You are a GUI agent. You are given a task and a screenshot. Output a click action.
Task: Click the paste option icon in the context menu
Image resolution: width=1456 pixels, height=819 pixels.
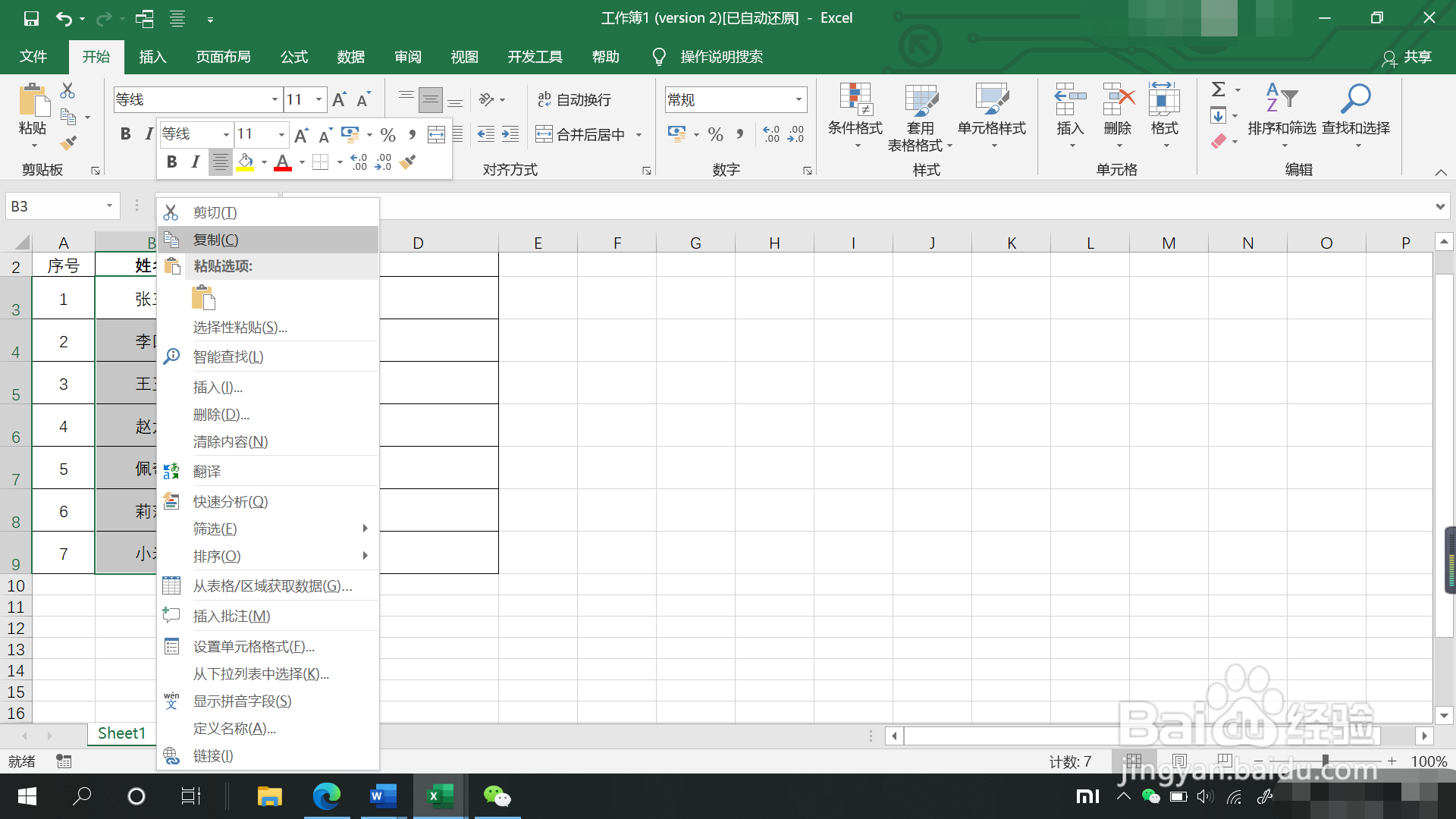pyautogui.click(x=203, y=297)
